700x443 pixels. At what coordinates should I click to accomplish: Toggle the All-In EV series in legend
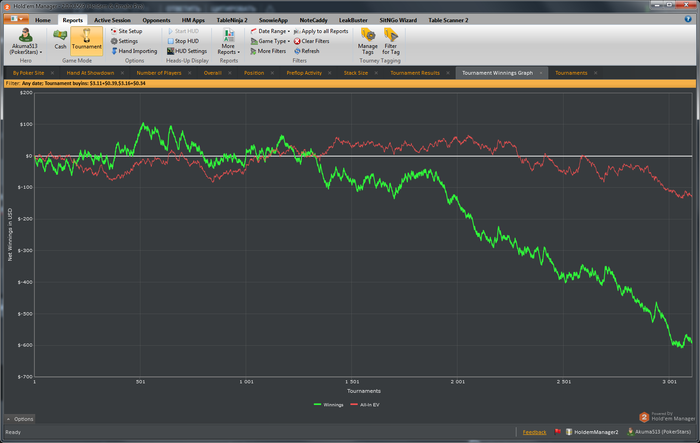(x=365, y=405)
